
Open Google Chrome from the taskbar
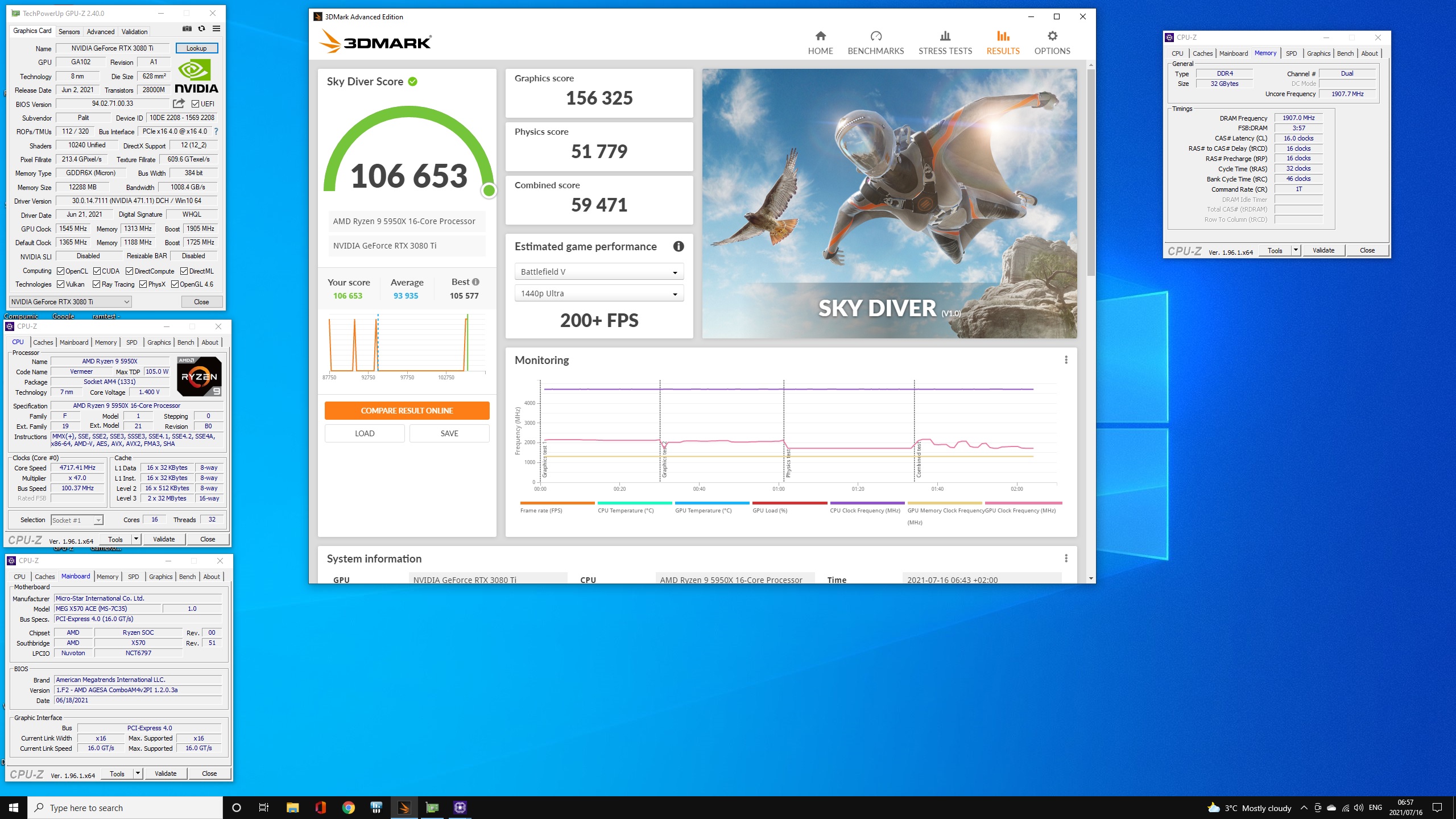coord(348,808)
